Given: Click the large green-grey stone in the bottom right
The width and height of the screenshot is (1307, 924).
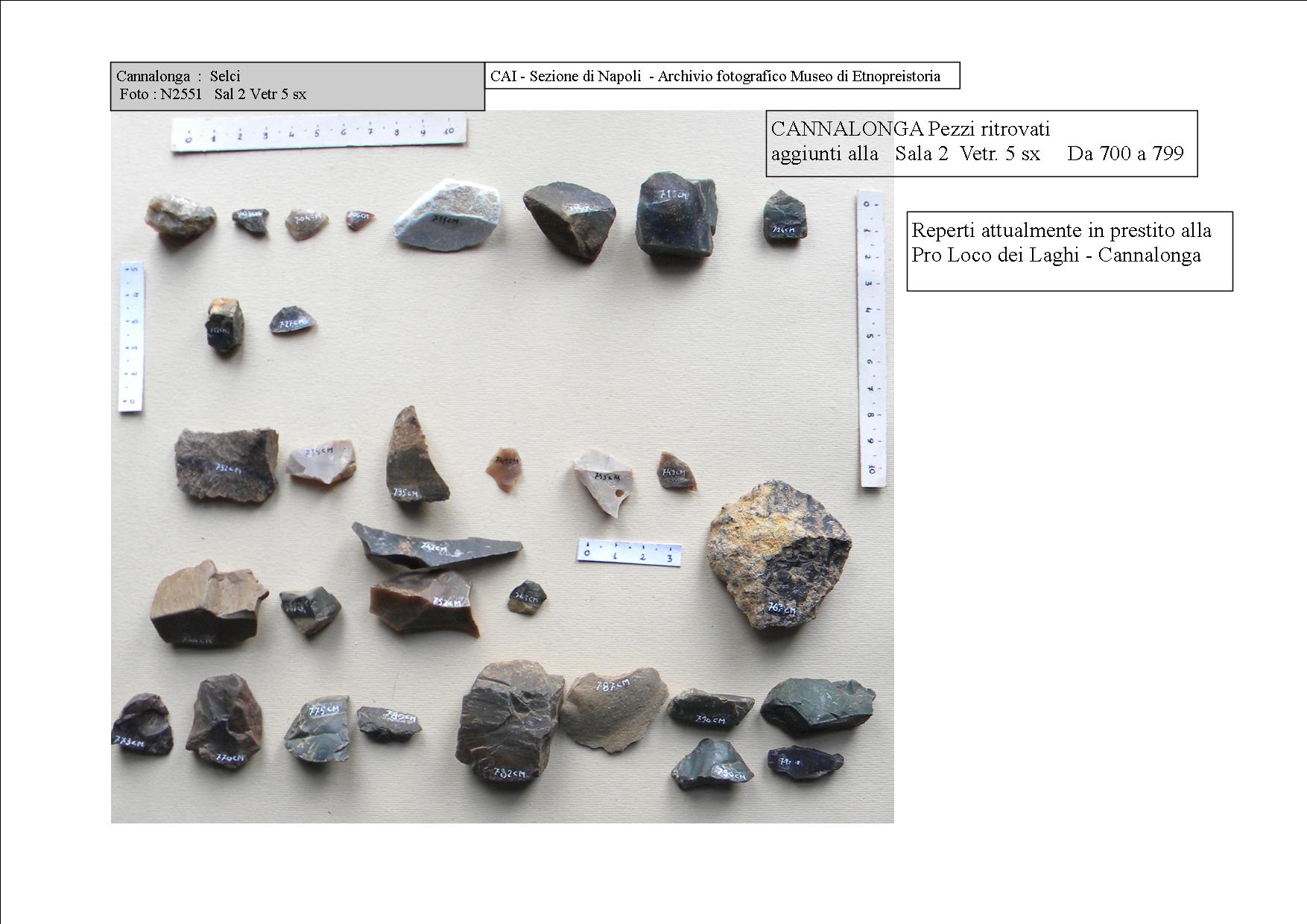Looking at the screenshot, I should [x=817, y=705].
